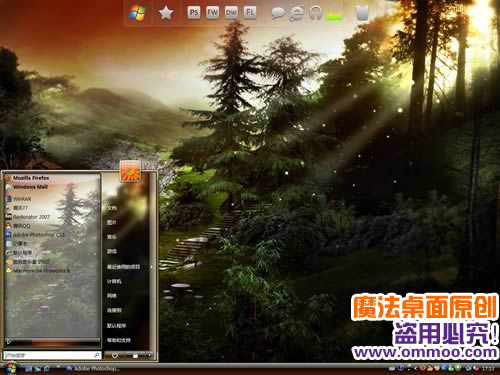This screenshot has width=500, height=375.
Task: Expand the recent items submenu arrow
Action: [152, 267]
